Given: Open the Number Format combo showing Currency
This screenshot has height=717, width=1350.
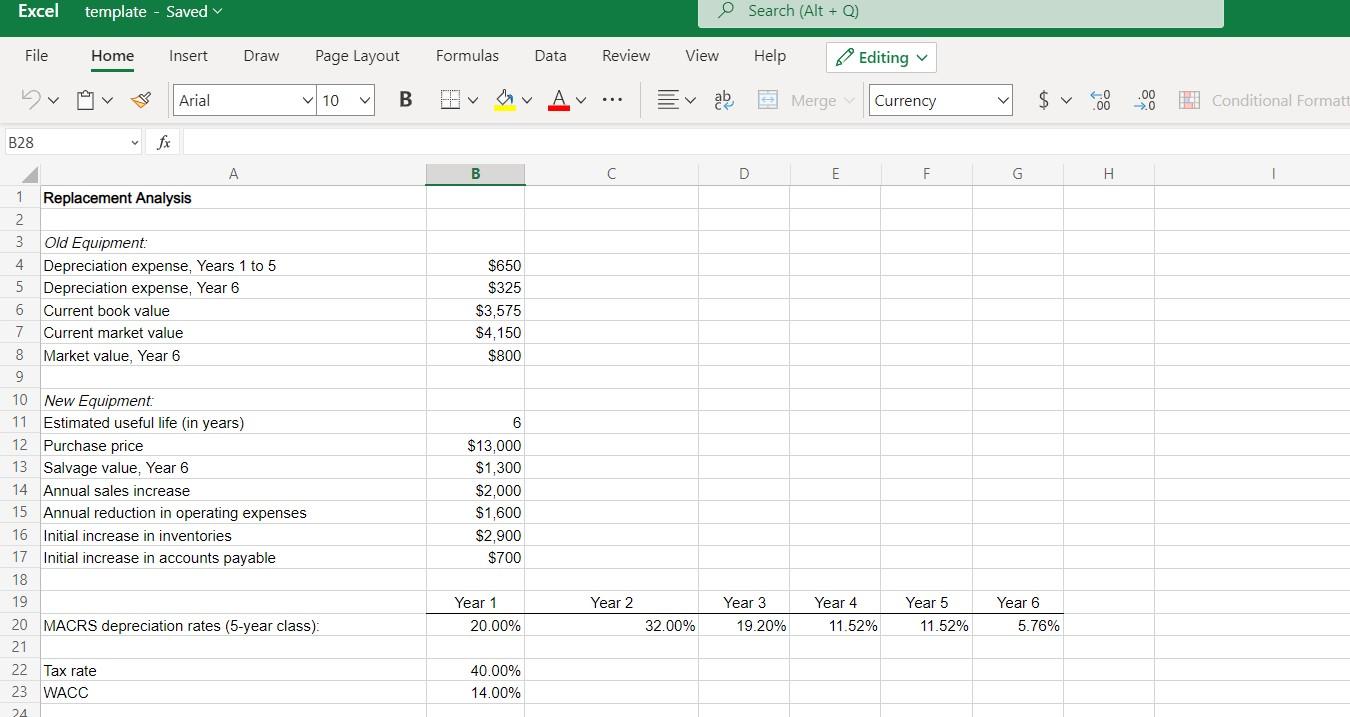Looking at the screenshot, I should pos(940,99).
